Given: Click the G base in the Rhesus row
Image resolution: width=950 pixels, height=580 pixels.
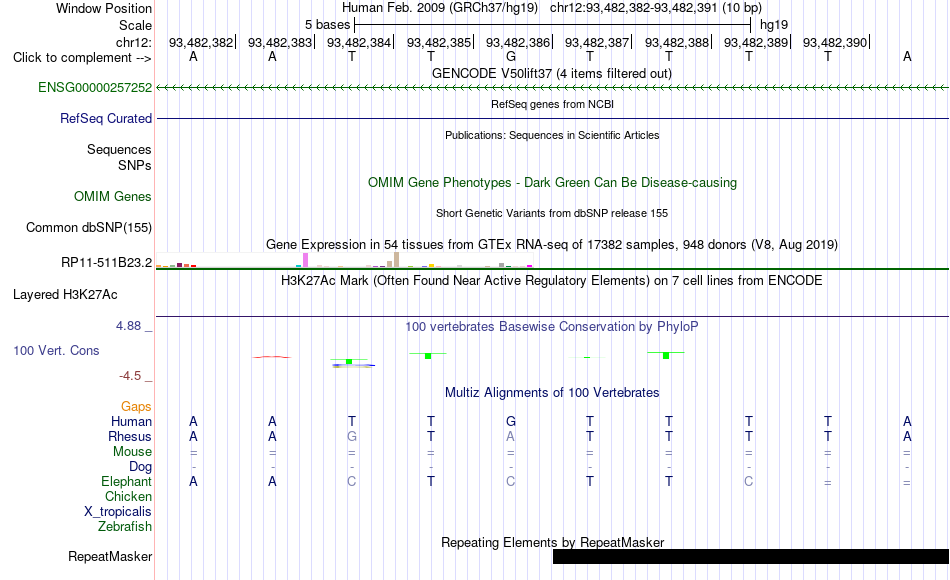Looking at the screenshot, I should coord(351,436).
